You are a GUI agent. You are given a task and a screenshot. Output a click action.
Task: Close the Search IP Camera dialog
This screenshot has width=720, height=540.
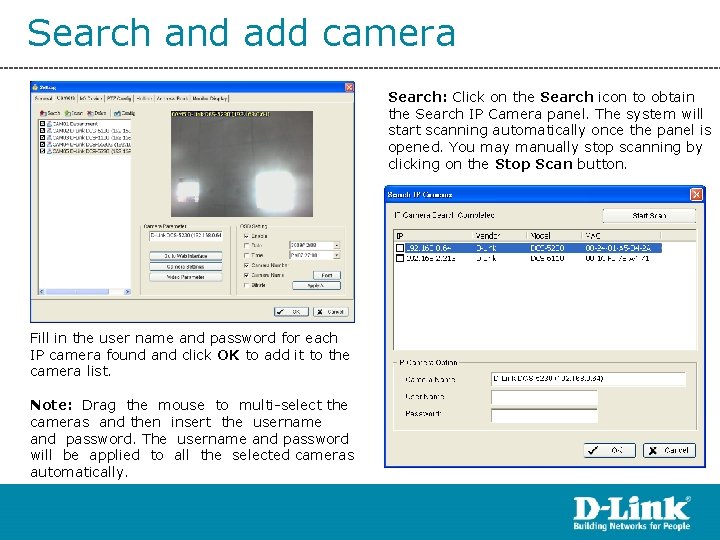point(696,195)
